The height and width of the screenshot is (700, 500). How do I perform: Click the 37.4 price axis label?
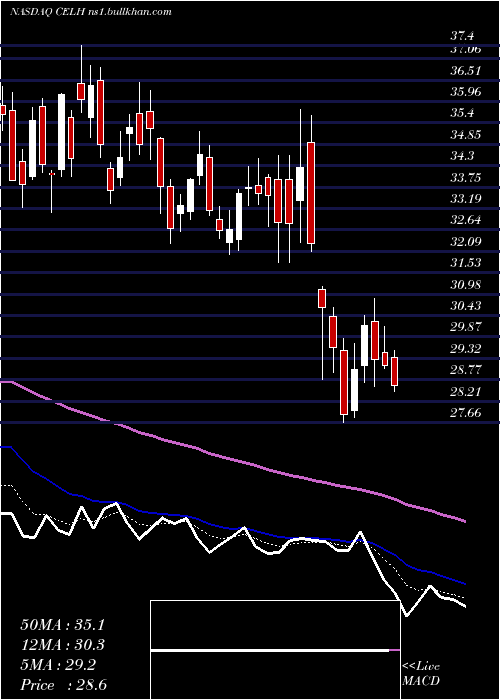click(462, 36)
